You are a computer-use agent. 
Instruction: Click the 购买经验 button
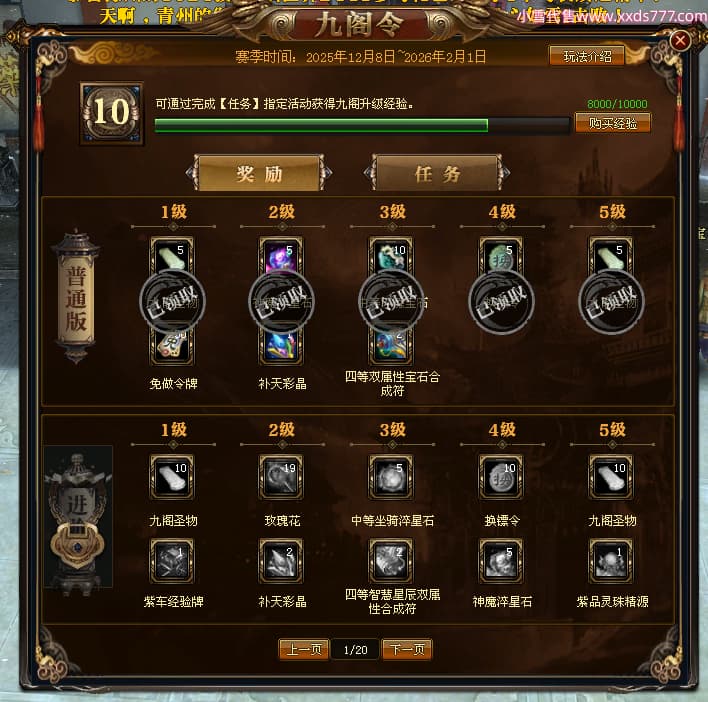613,123
